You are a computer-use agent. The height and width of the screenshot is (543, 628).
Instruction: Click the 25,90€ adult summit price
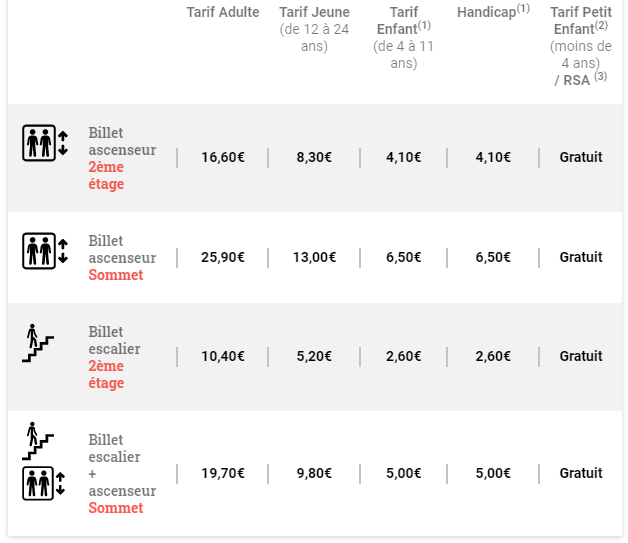click(x=223, y=257)
